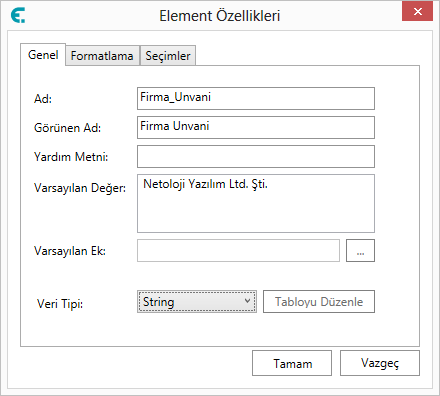Click the Veri Tipi: label
Image resolution: width=440 pixels, height=396 pixels.
click(x=60, y=304)
